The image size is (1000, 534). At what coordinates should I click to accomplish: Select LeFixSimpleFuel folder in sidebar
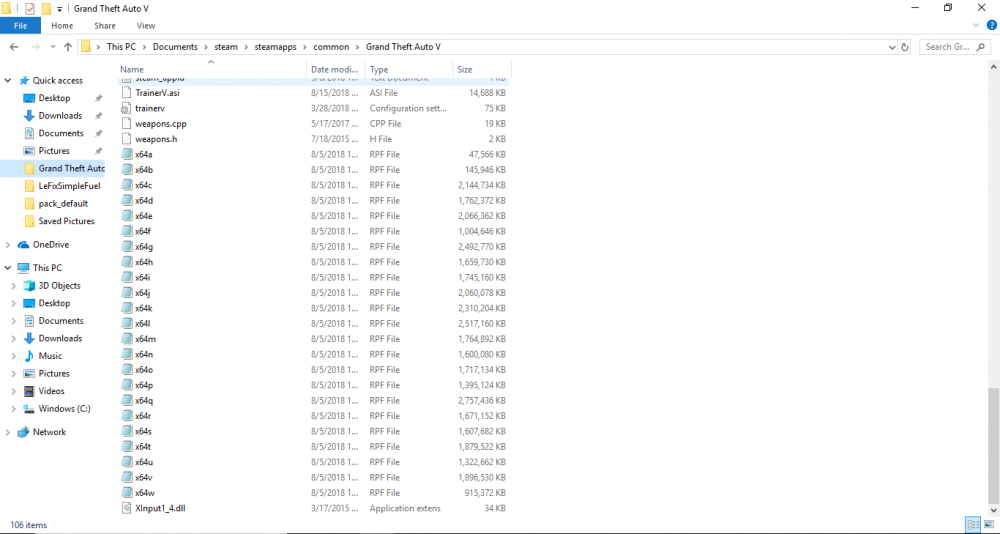point(69,186)
